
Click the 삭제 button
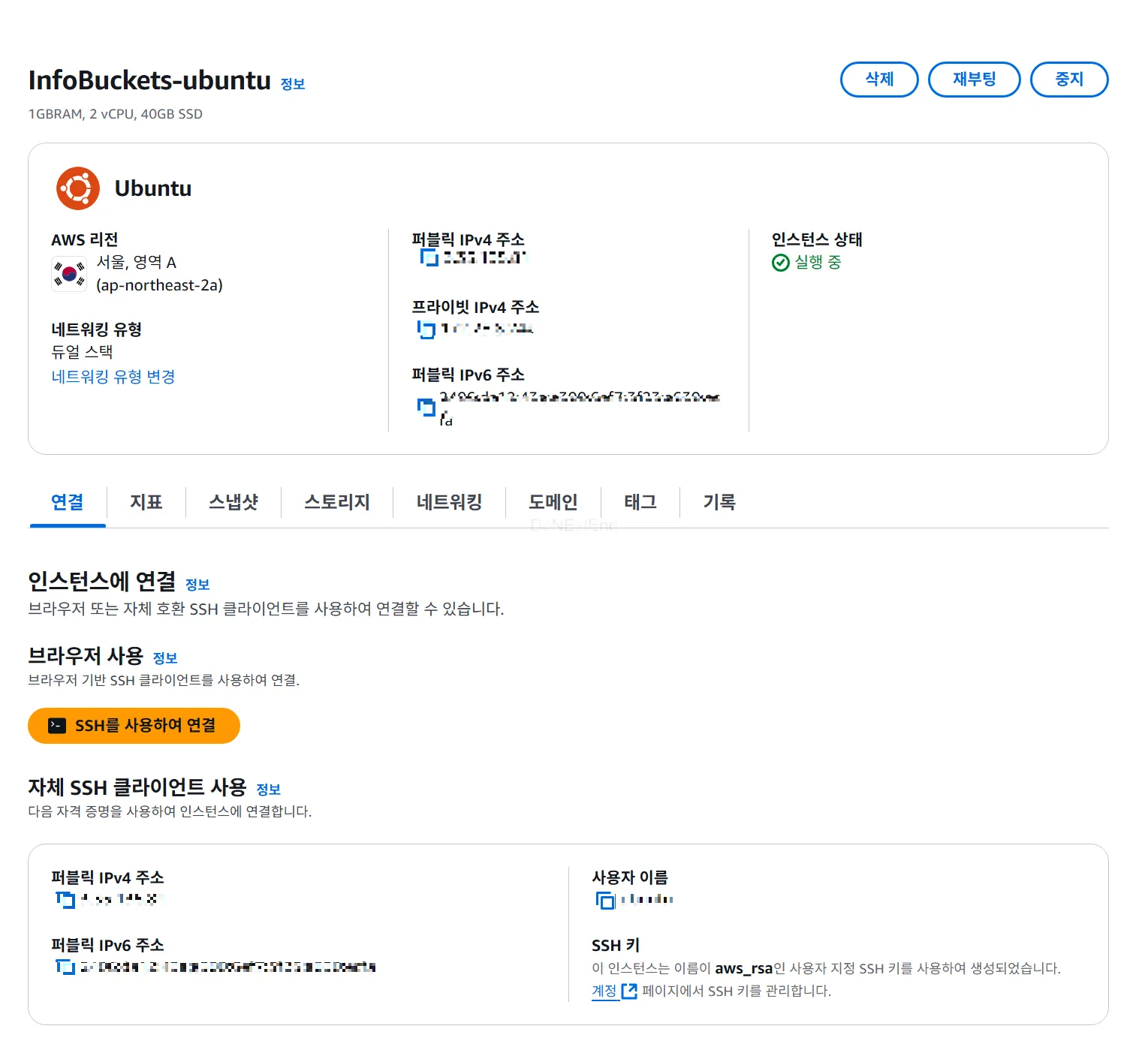coord(879,79)
